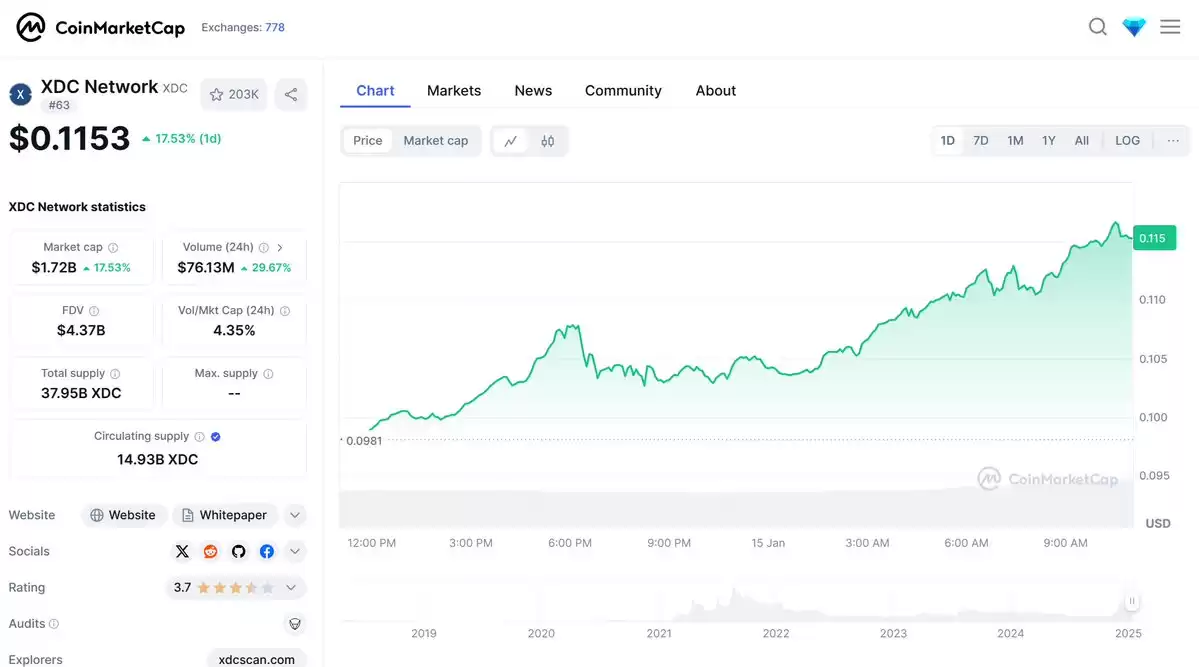Open the Whitepaper button
The image size is (1199, 667).
pos(224,516)
